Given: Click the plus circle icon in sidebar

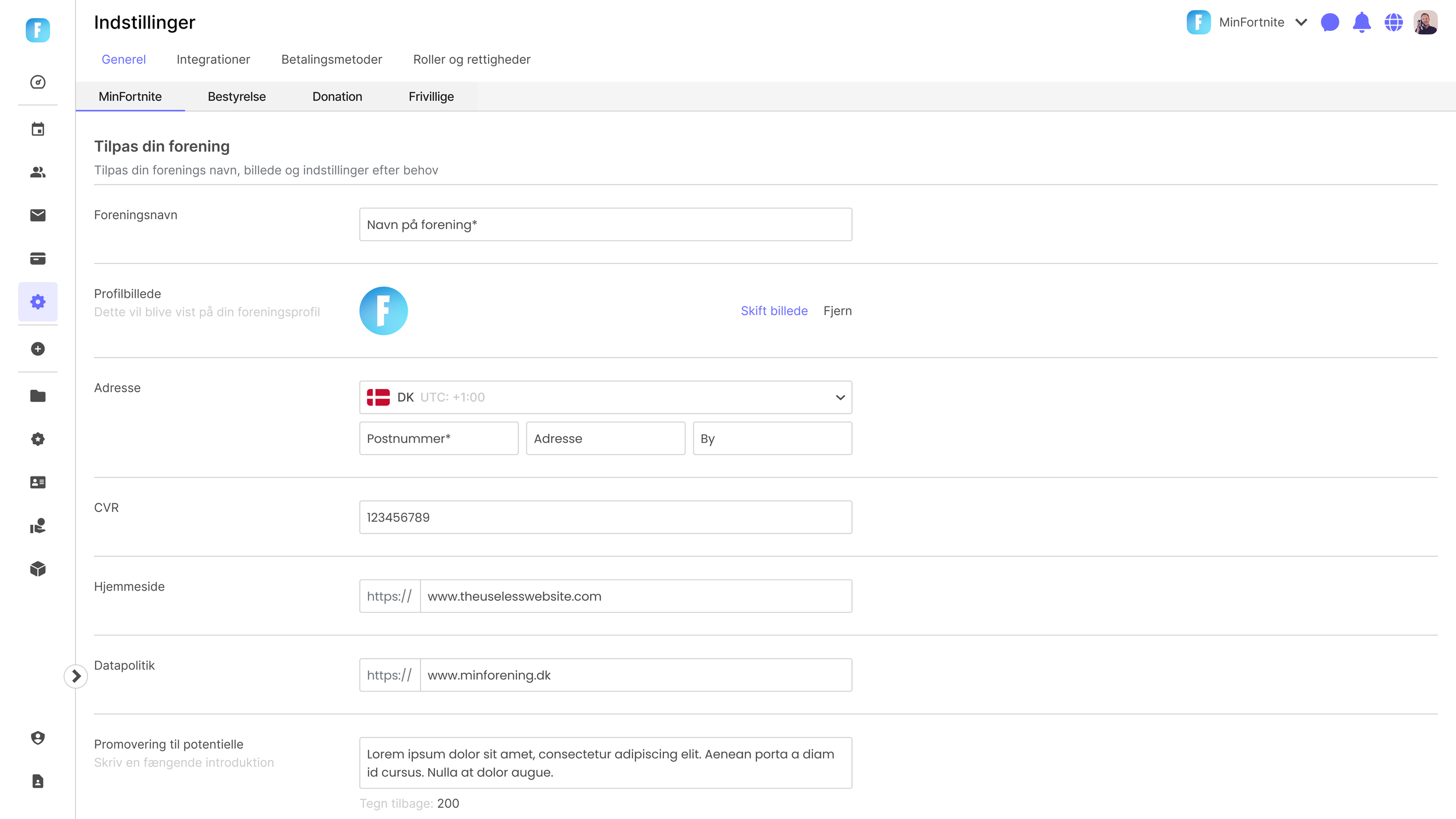Looking at the screenshot, I should [38, 349].
